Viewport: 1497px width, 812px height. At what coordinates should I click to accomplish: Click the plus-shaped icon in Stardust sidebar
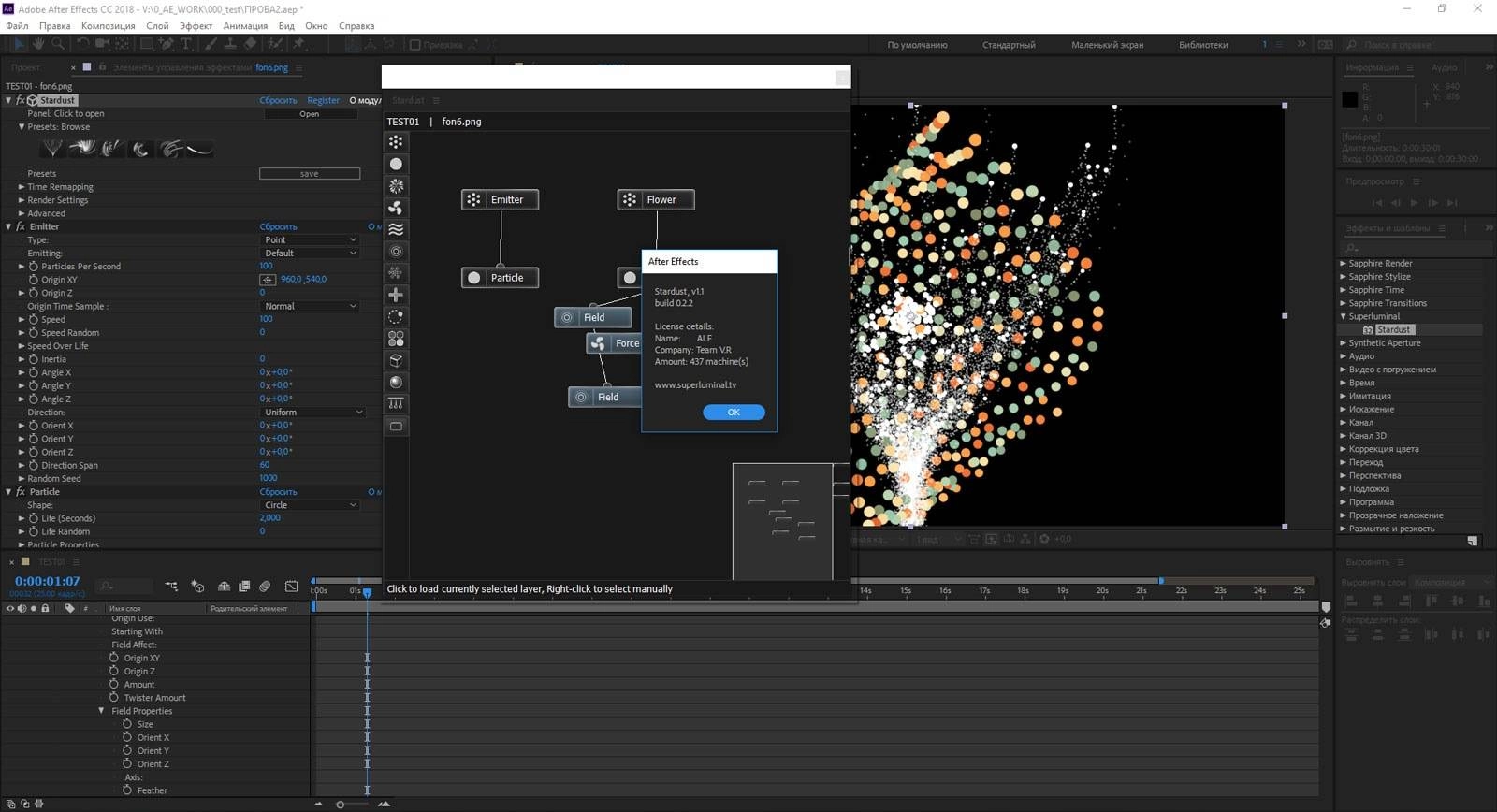[x=396, y=295]
